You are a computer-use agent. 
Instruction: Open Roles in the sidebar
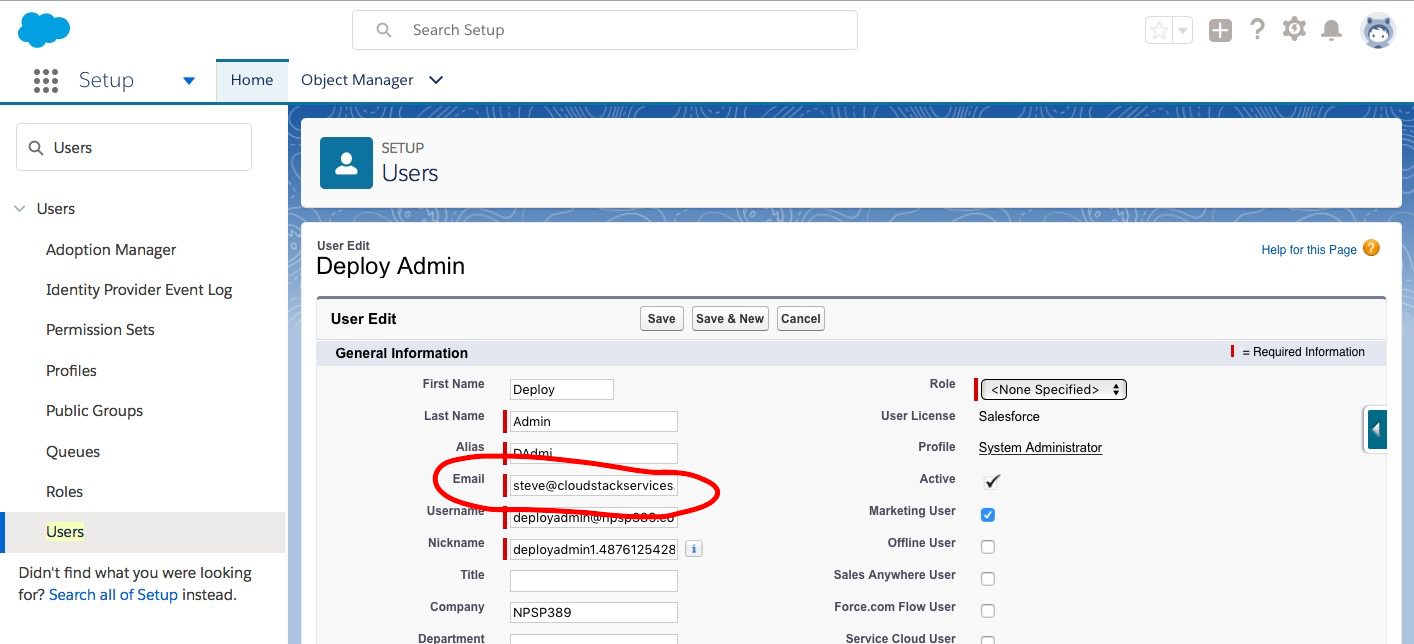pos(64,492)
